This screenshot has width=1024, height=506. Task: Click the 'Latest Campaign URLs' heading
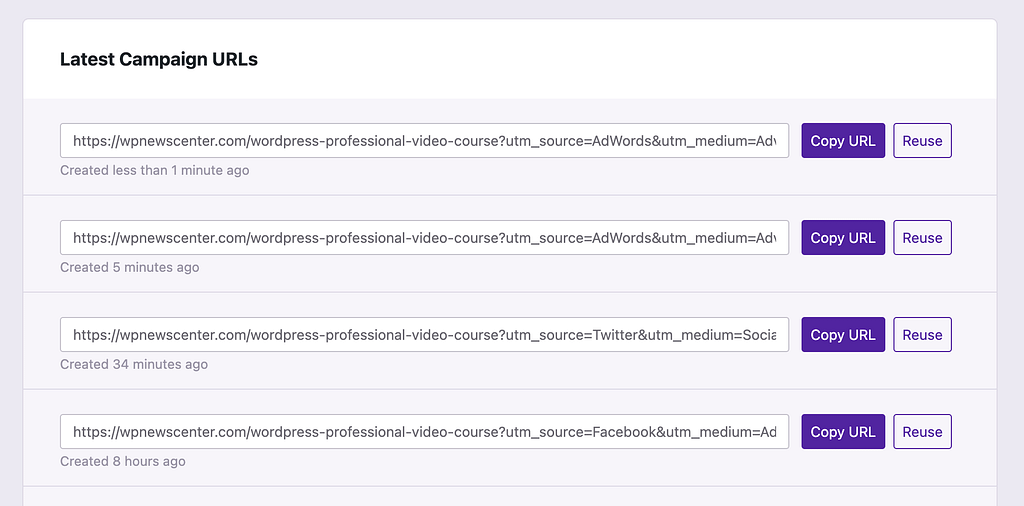click(x=159, y=60)
